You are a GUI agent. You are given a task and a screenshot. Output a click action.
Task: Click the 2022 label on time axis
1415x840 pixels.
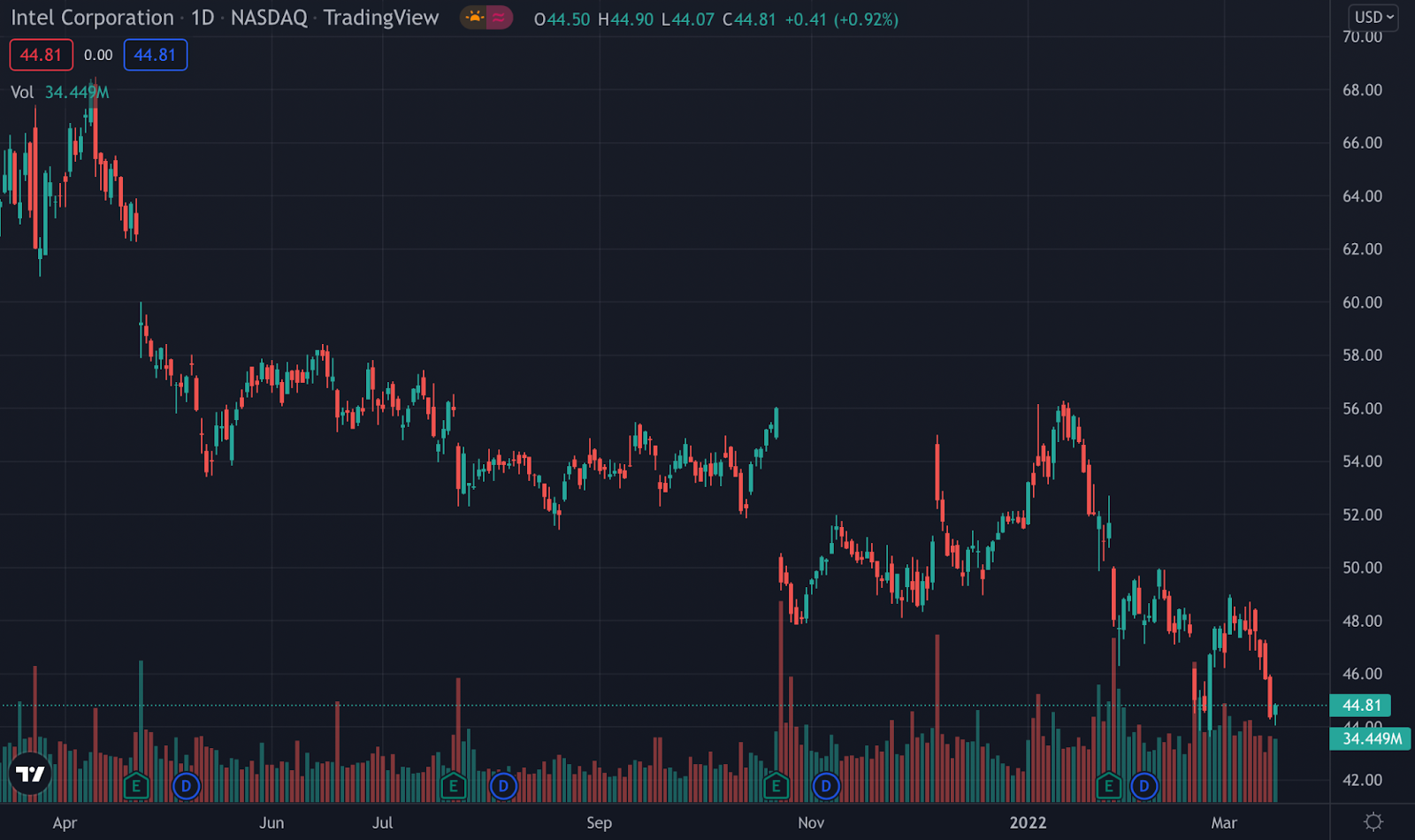[x=1028, y=823]
